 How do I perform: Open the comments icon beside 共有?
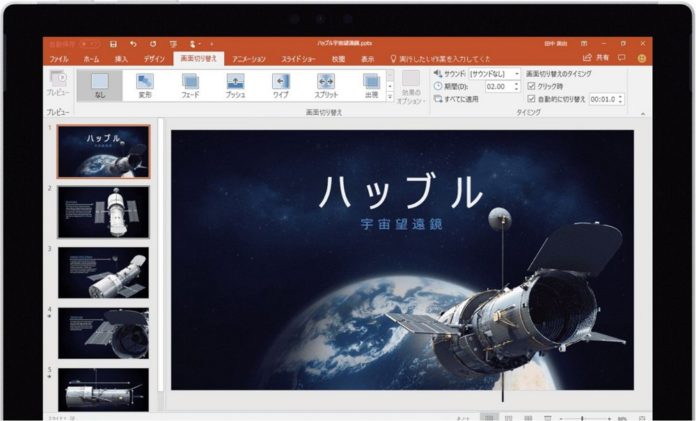click(621, 58)
